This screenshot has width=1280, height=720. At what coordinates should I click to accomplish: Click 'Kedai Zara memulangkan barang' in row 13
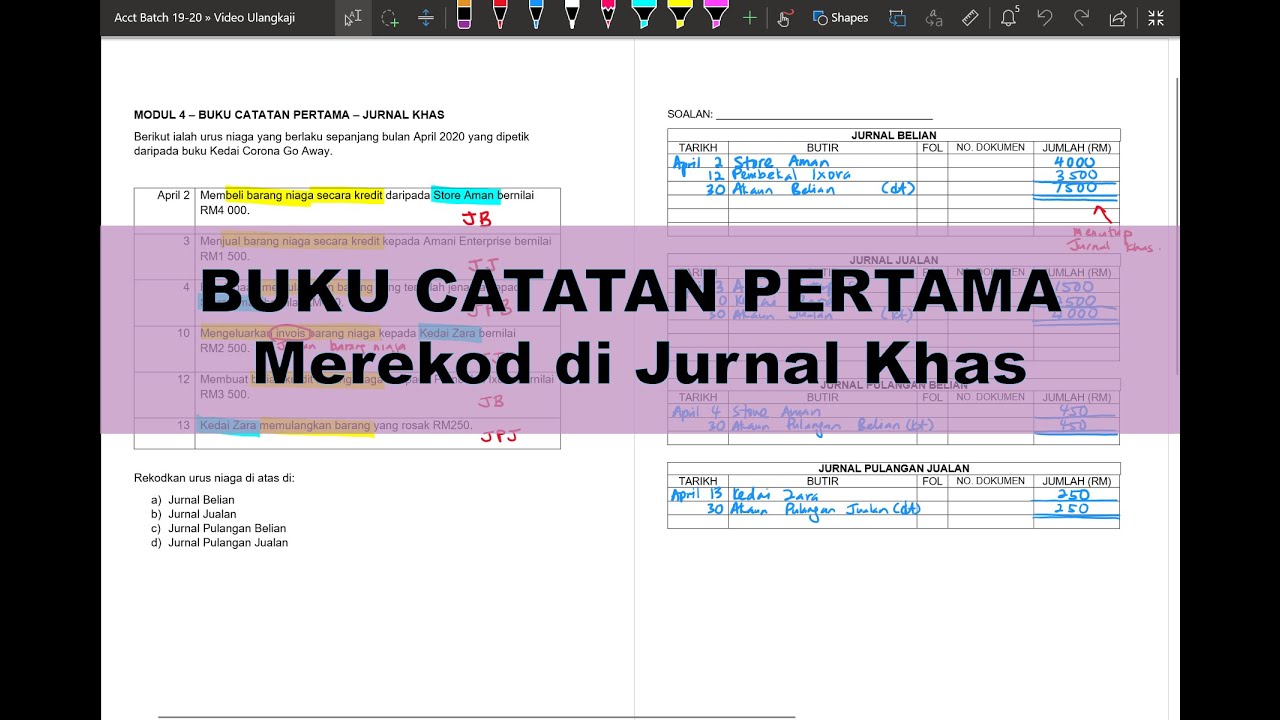tap(285, 426)
